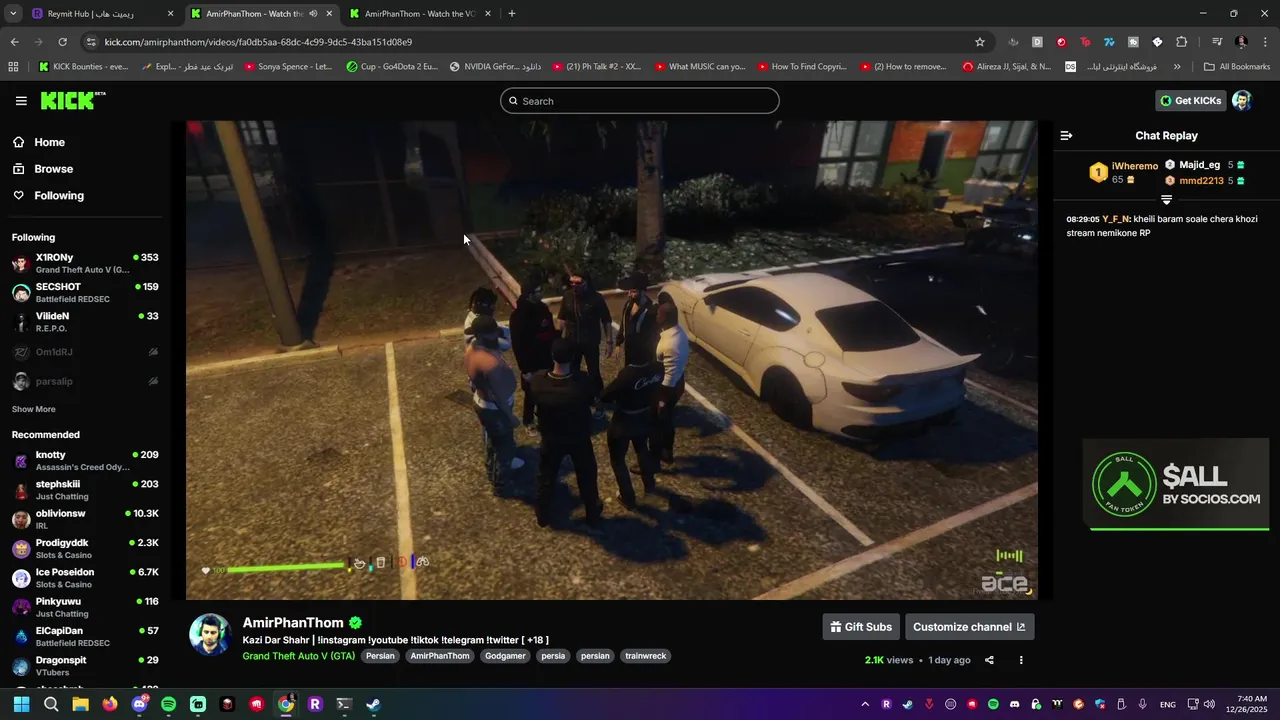
Task: Click iWheremo in chat leaderboard
Action: tap(1135, 166)
